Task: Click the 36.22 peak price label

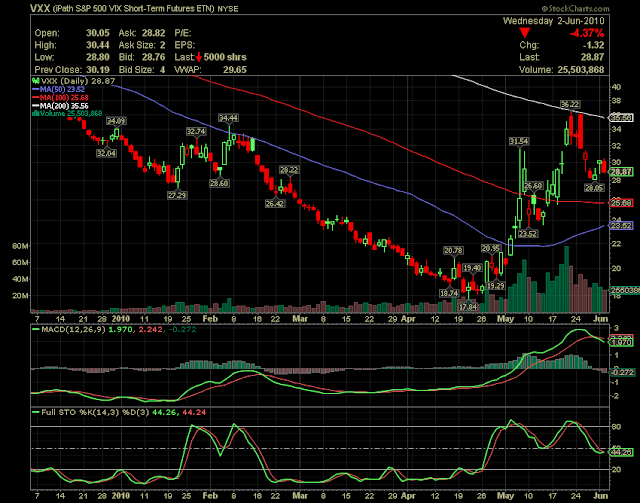Action: coord(570,104)
